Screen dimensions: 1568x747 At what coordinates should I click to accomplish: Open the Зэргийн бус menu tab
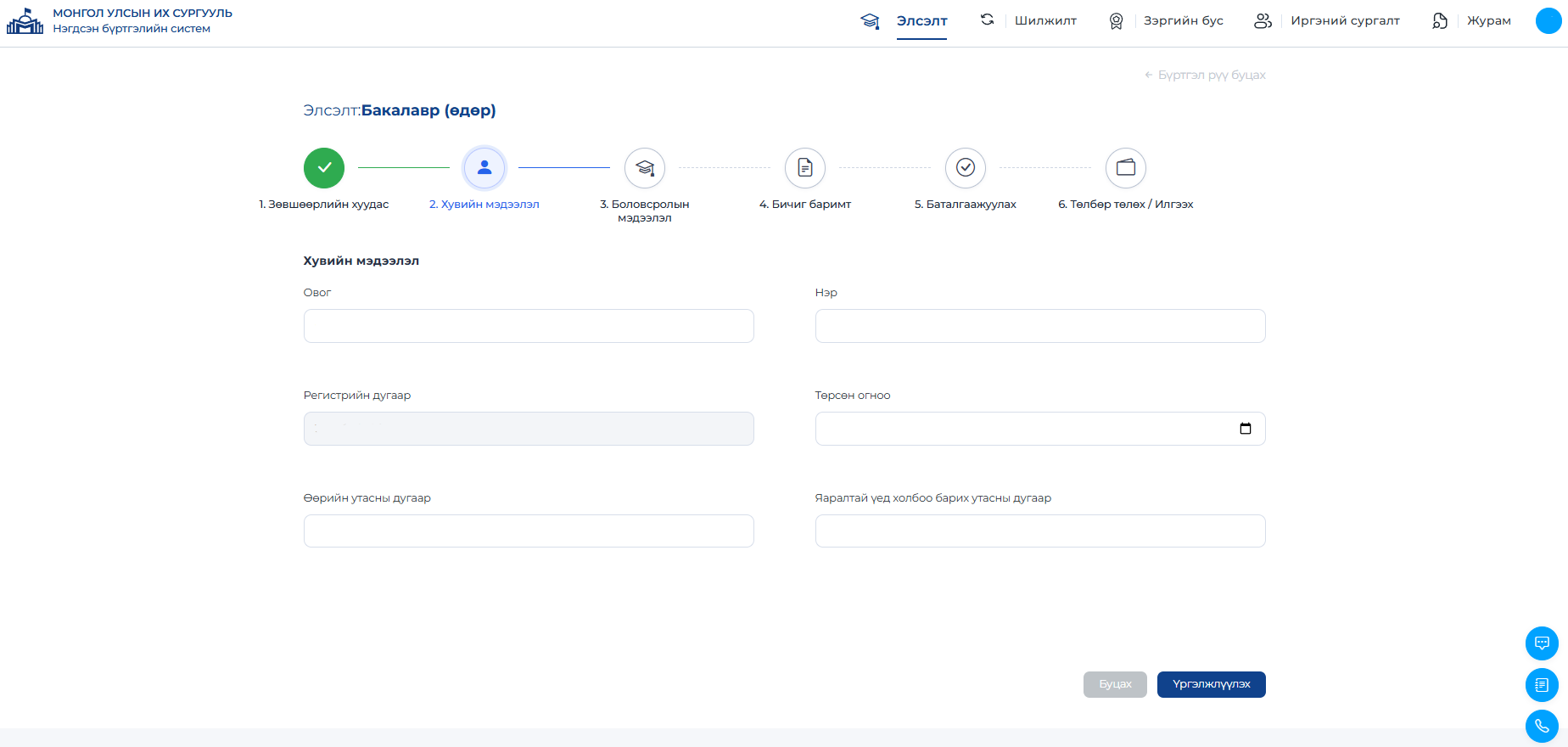pyautogui.click(x=1184, y=21)
